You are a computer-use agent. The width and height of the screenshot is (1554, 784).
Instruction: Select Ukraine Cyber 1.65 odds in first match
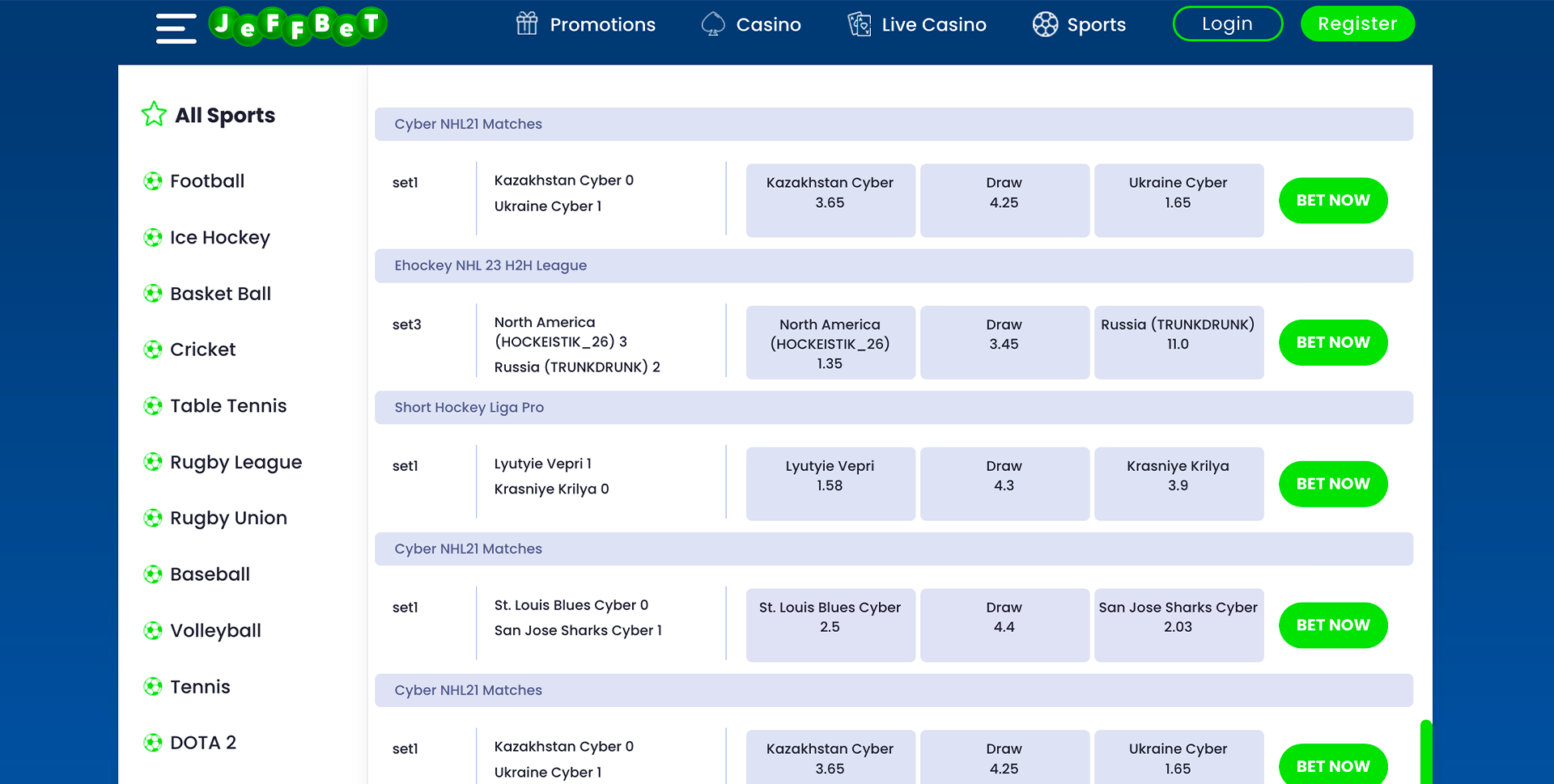point(1178,201)
